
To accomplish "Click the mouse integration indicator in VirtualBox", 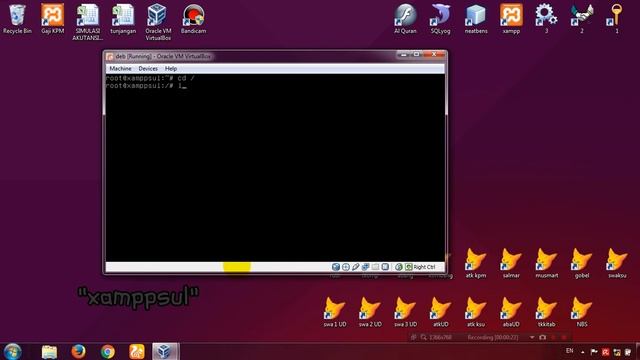I will 399,267.
